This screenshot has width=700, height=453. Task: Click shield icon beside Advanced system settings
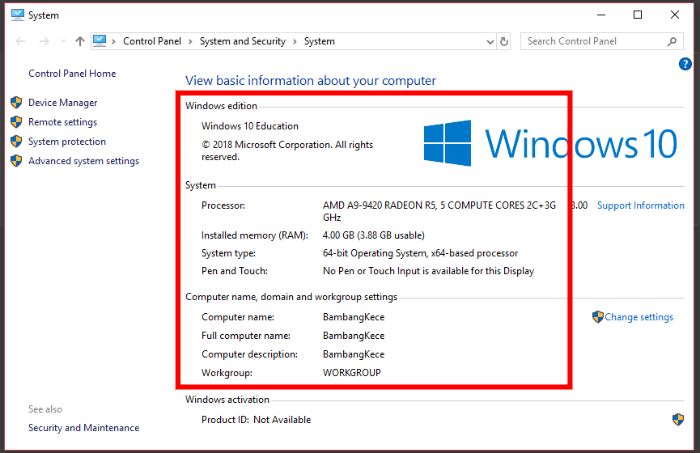click(17, 161)
